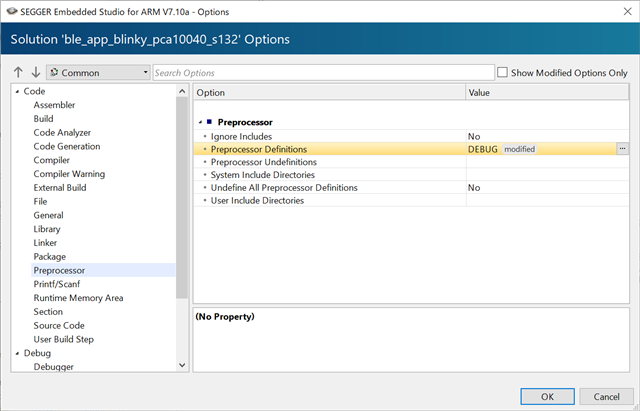Click the category list scrollbar down arrow
This screenshot has width=640, height=411.
tap(182, 365)
